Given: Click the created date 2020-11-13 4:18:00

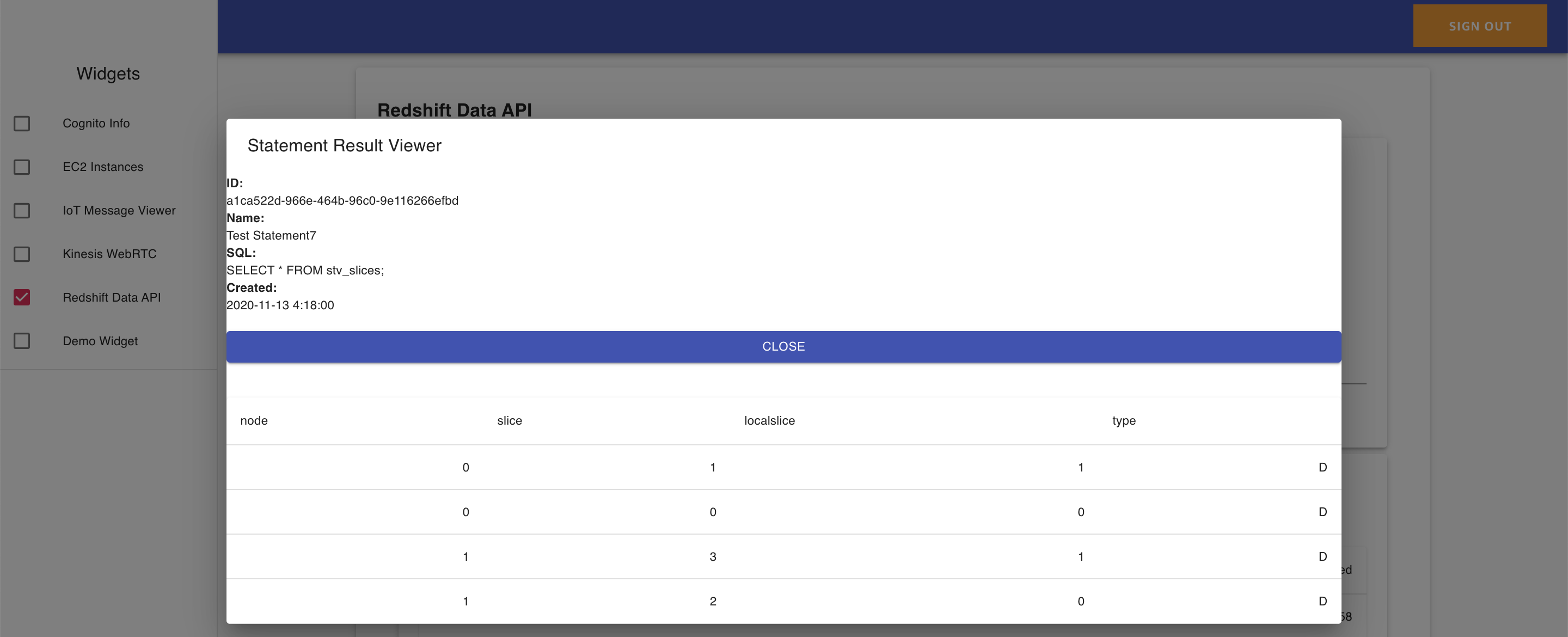Looking at the screenshot, I should tap(280, 305).
